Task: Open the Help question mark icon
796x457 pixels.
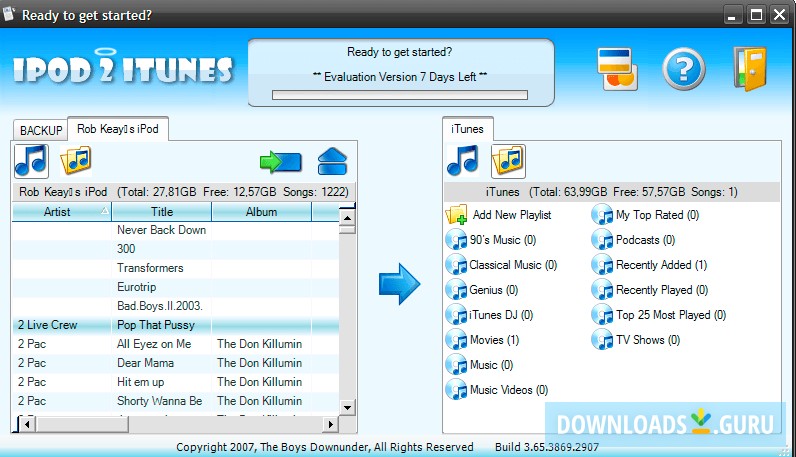Action: point(684,69)
